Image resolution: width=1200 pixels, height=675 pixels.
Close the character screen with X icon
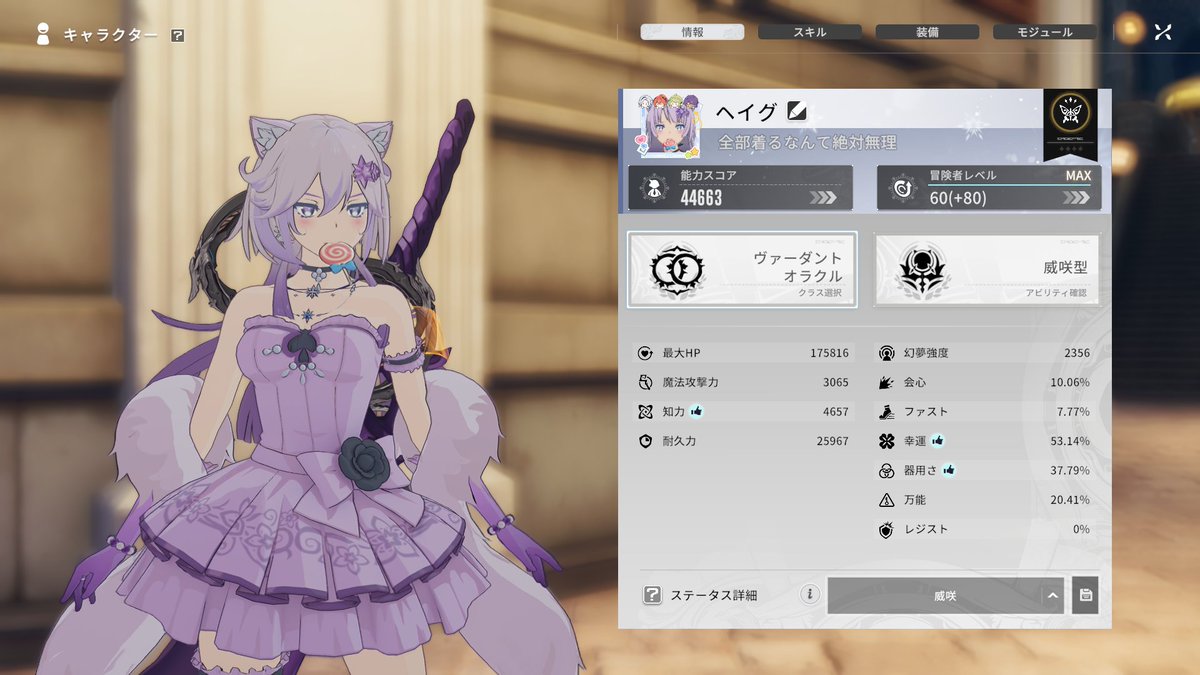[x=1162, y=32]
